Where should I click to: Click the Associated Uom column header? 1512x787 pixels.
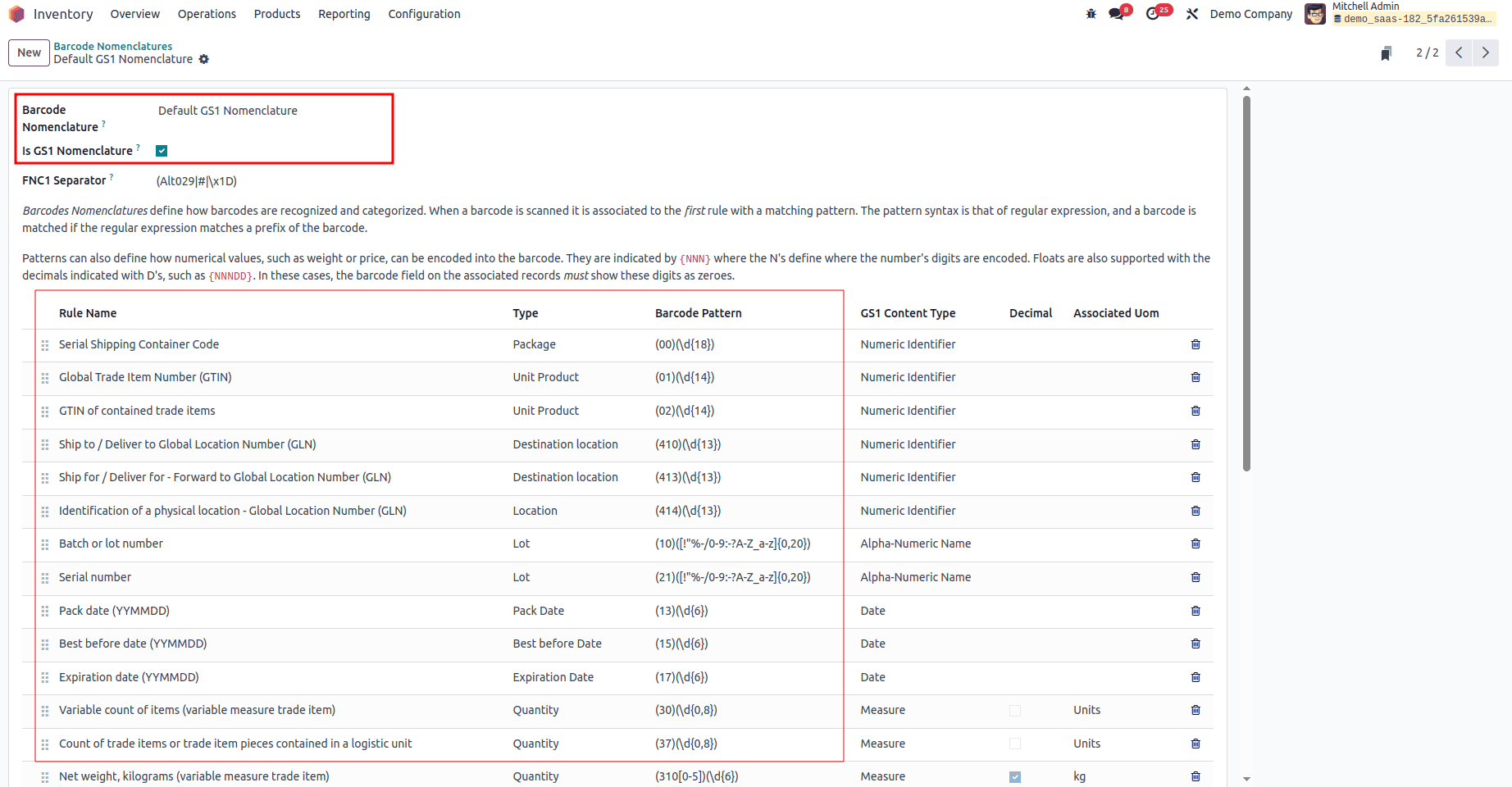[1116, 313]
